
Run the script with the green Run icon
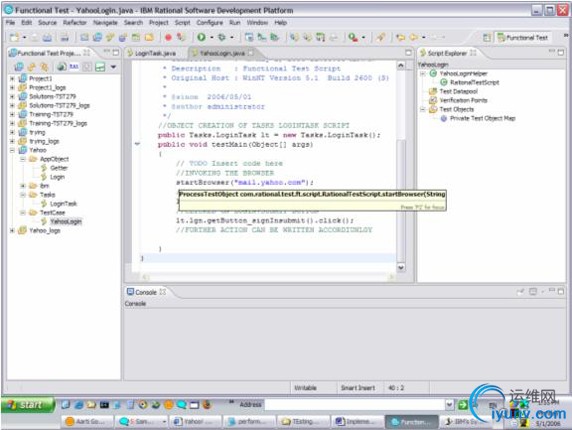coord(201,37)
